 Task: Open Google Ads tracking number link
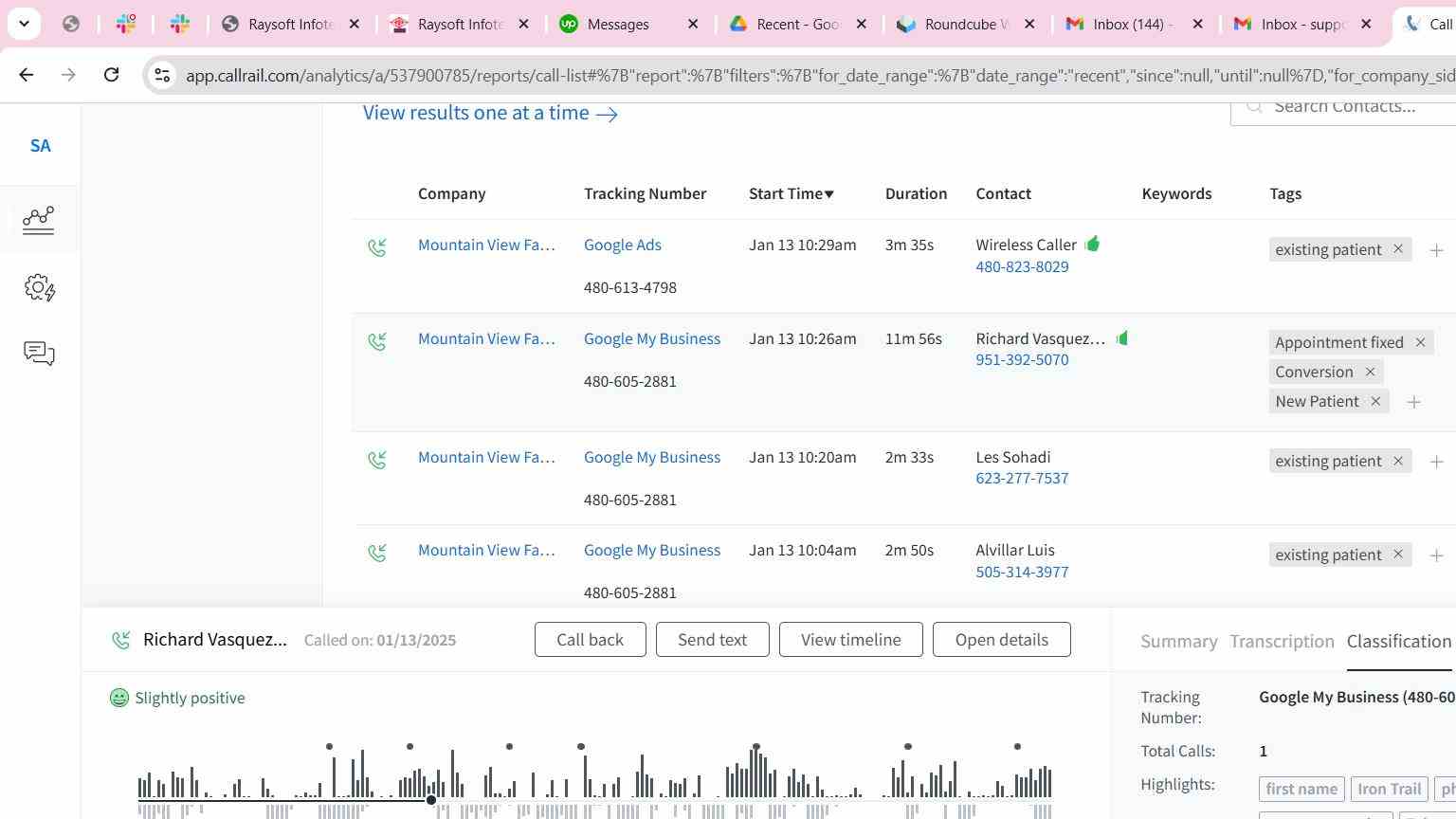coord(623,245)
